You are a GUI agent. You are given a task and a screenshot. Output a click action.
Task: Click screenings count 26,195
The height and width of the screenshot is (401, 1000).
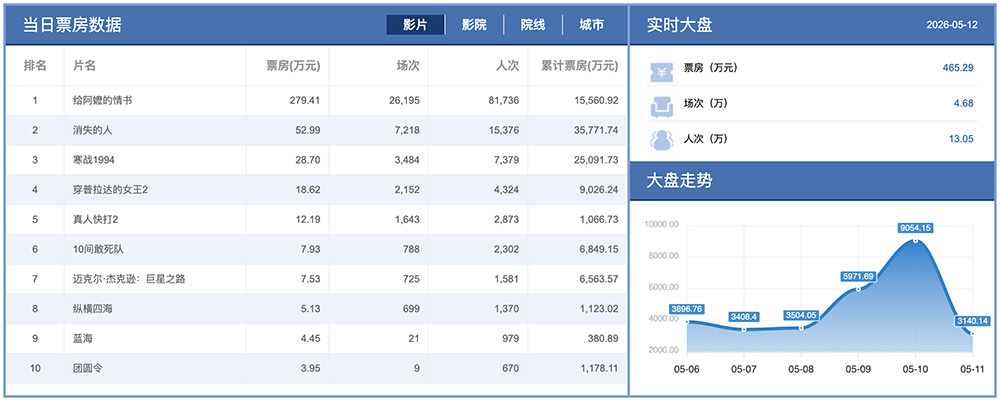[404, 101]
